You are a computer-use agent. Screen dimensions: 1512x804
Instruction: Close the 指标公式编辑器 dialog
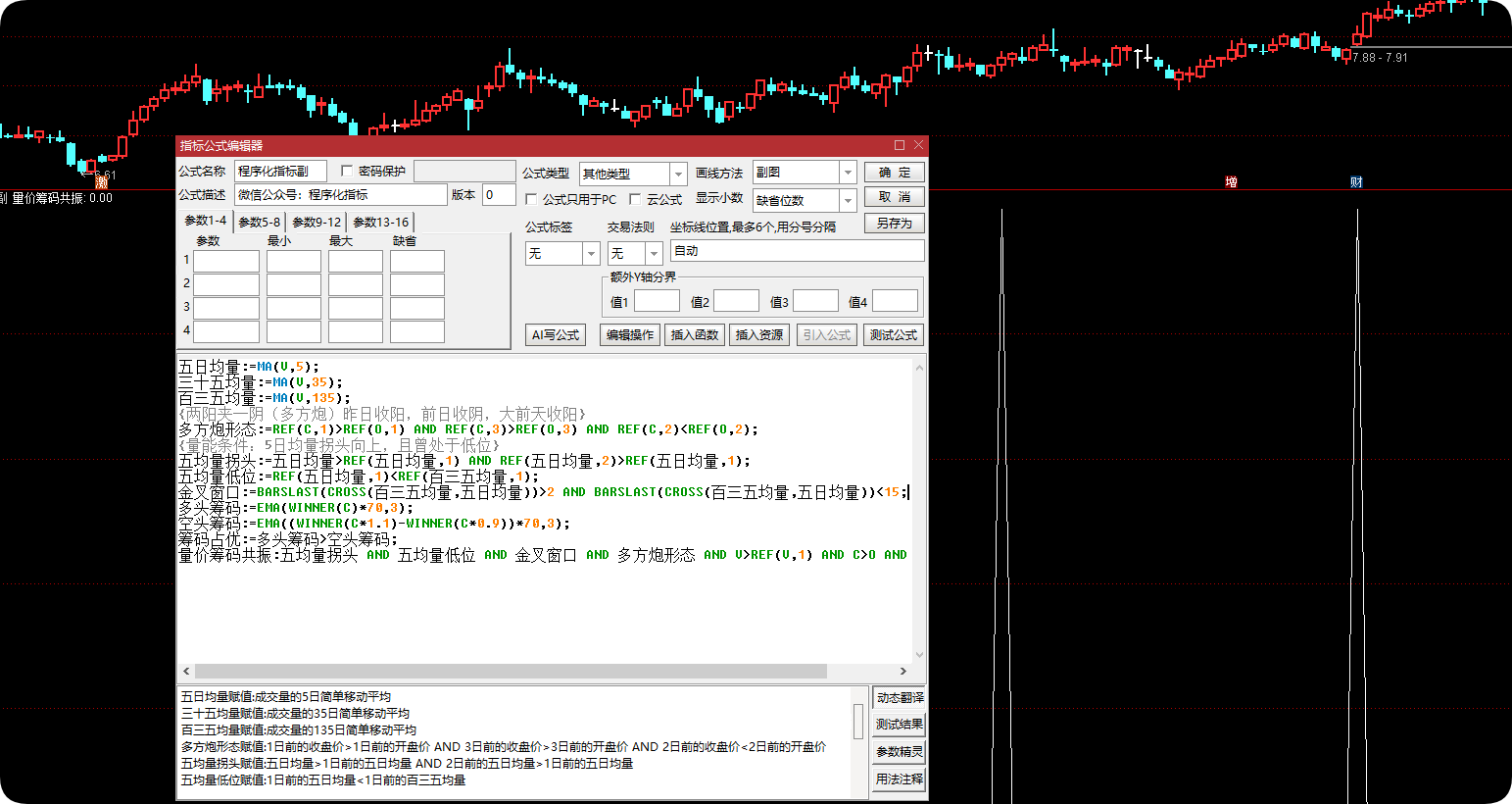[x=918, y=145]
